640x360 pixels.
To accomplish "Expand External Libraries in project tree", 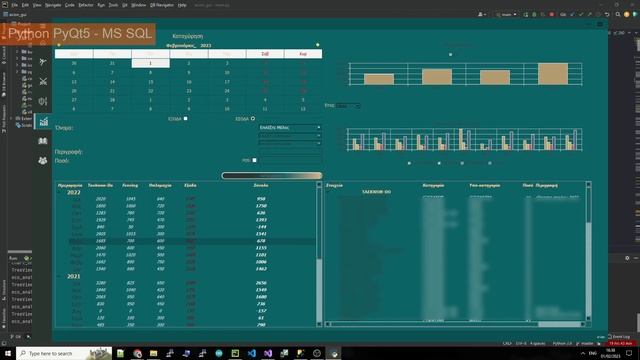I will 11,118.
